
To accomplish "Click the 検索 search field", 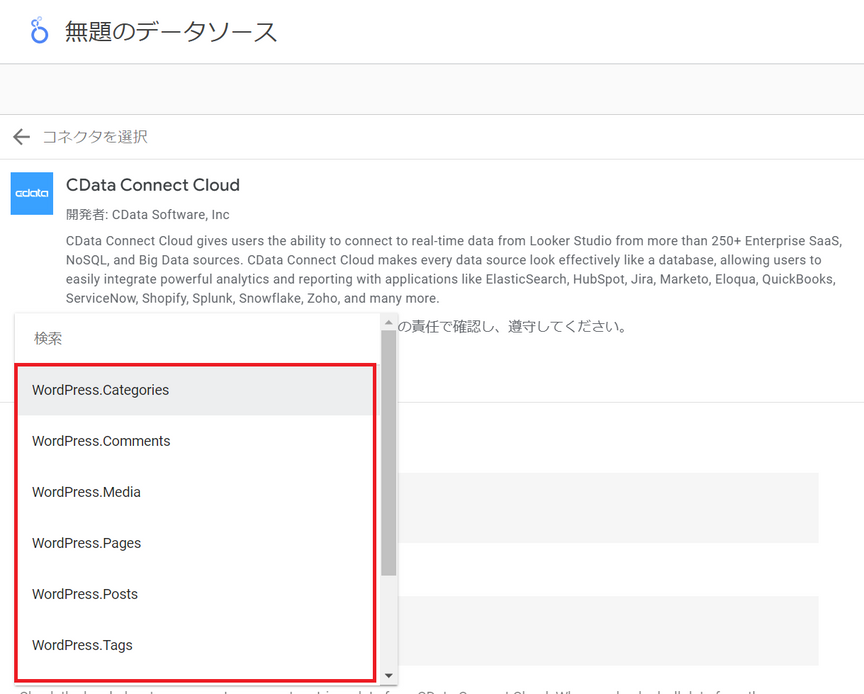I will pos(197,338).
